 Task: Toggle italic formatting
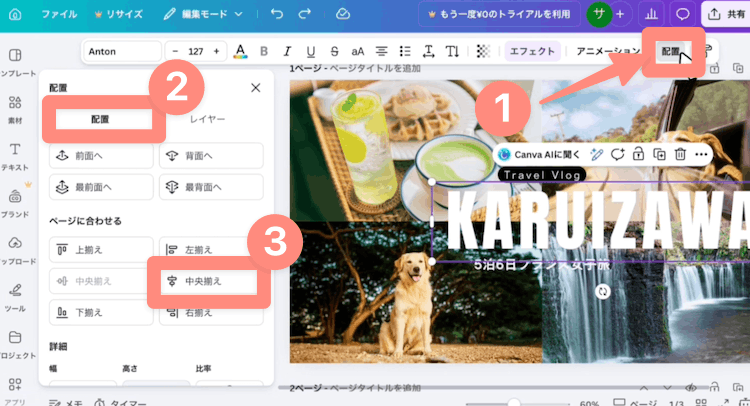[x=287, y=51]
